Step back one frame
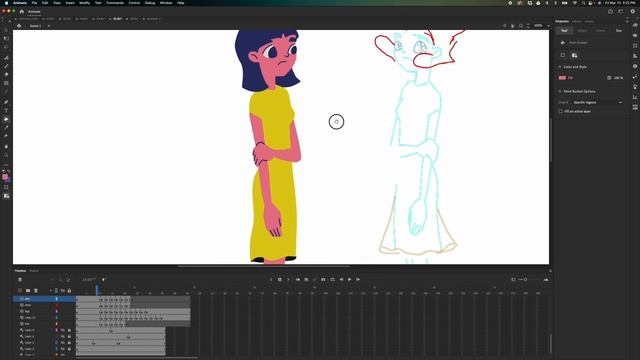 (x=341, y=280)
